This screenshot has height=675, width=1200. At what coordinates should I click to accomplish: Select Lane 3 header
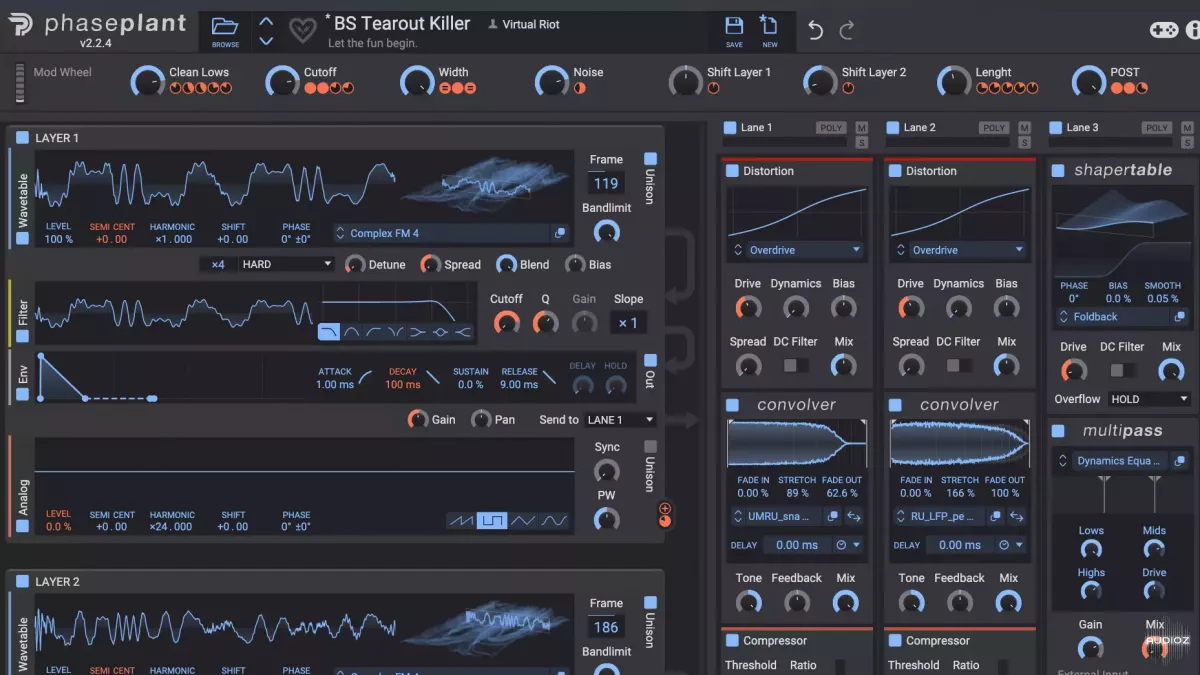click(x=1082, y=127)
